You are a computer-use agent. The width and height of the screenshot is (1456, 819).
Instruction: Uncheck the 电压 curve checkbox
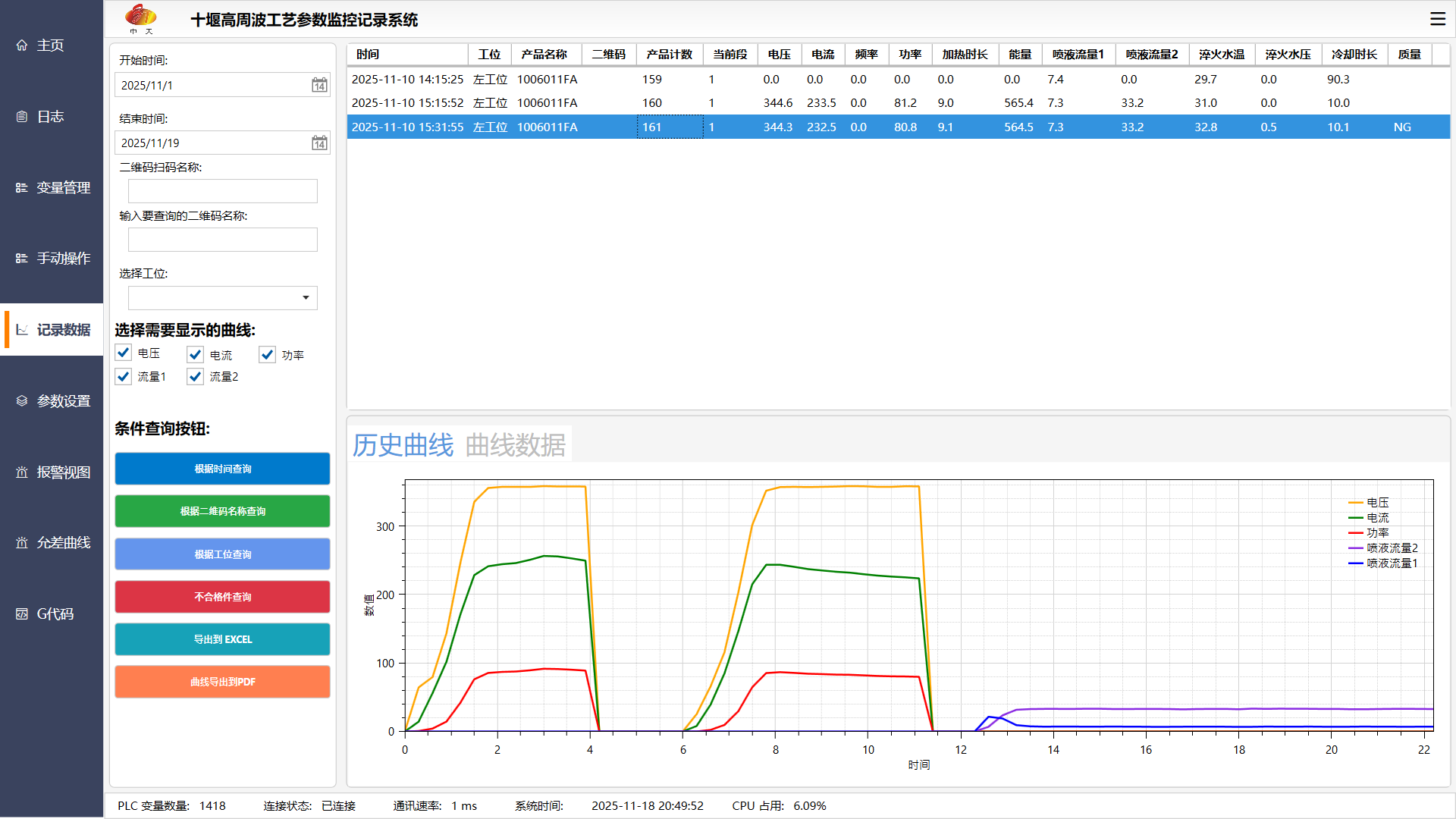(x=124, y=353)
